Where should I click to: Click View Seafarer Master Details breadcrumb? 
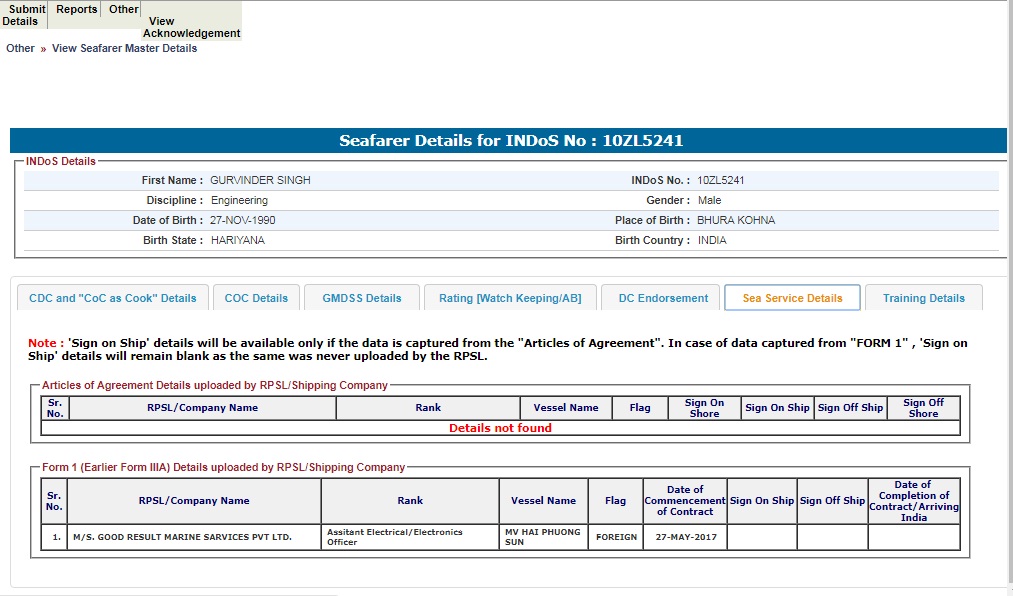pos(124,48)
